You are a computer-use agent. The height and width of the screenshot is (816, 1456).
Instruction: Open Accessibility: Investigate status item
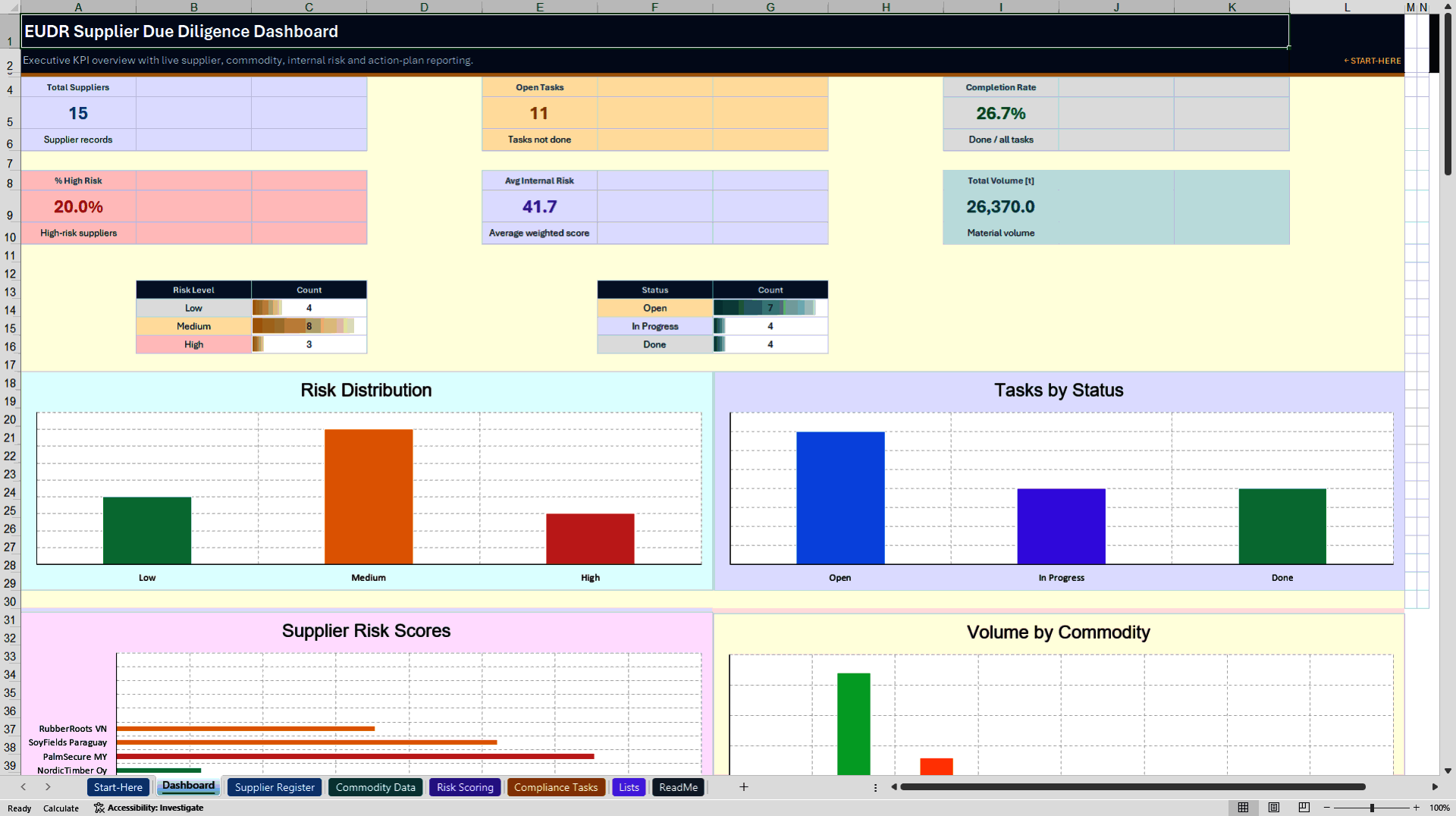[149, 808]
